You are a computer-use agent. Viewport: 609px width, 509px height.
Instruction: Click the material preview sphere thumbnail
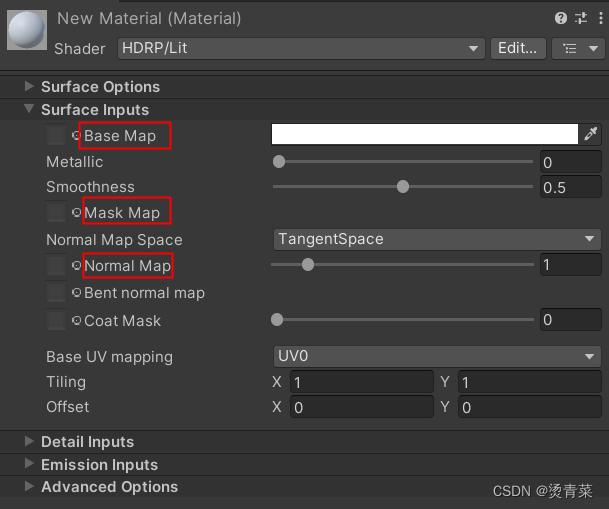point(27,30)
